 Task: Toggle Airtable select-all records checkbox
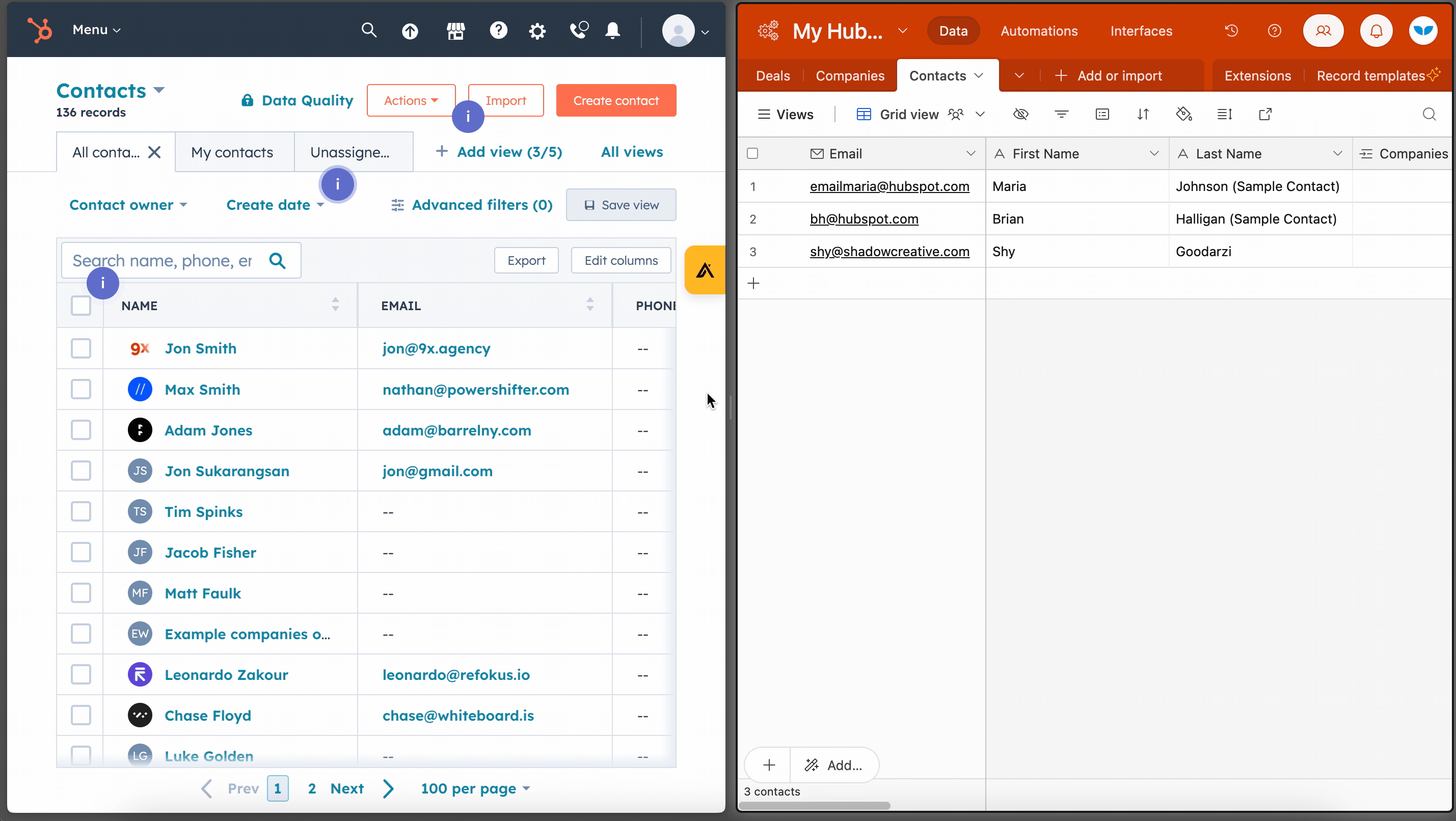coord(752,153)
